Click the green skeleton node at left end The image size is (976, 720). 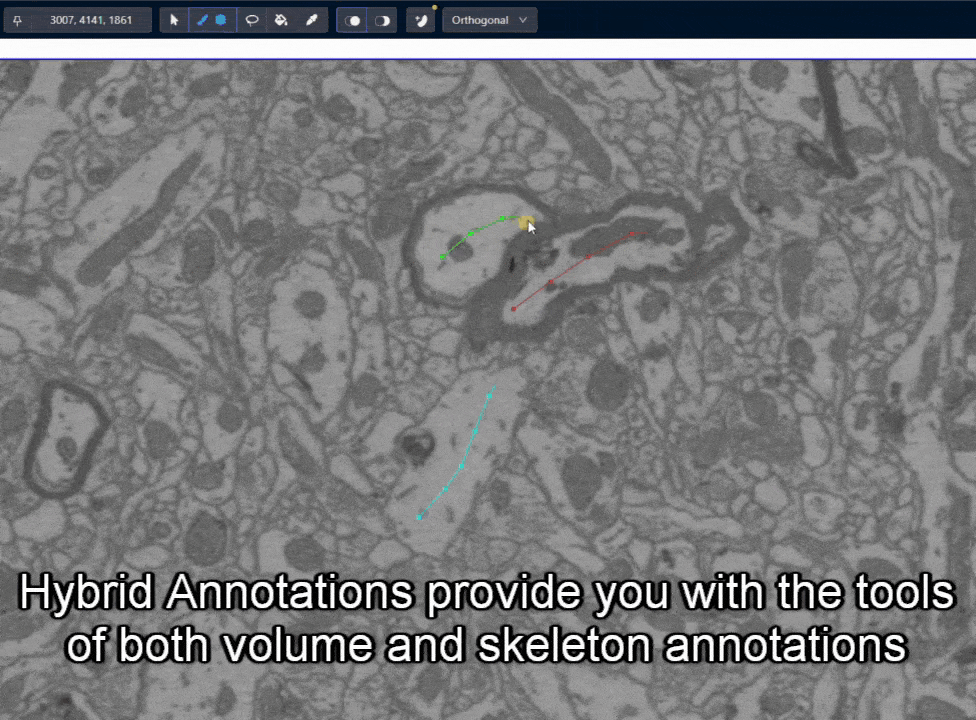(x=443, y=257)
